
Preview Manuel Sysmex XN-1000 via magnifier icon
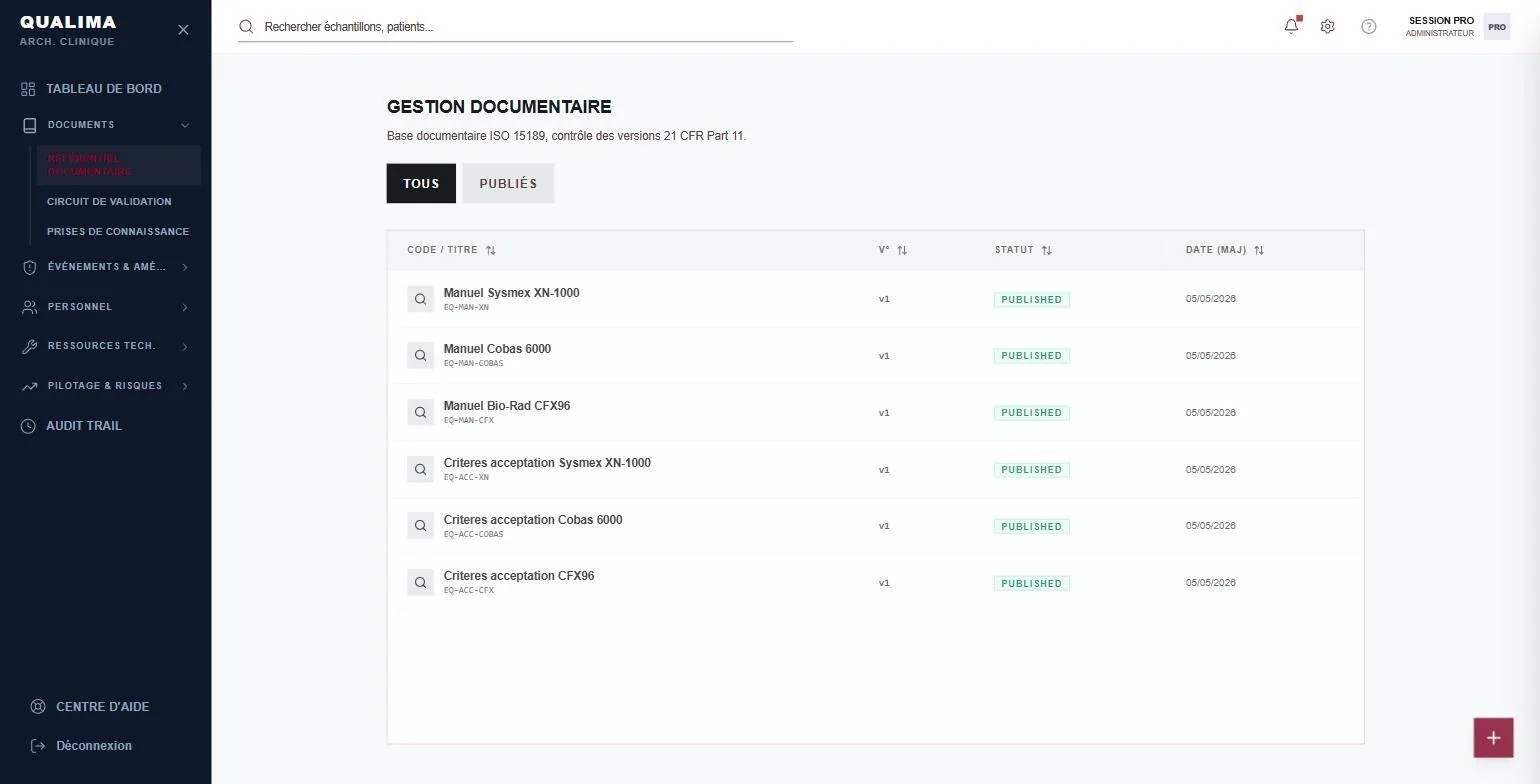coord(420,299)
